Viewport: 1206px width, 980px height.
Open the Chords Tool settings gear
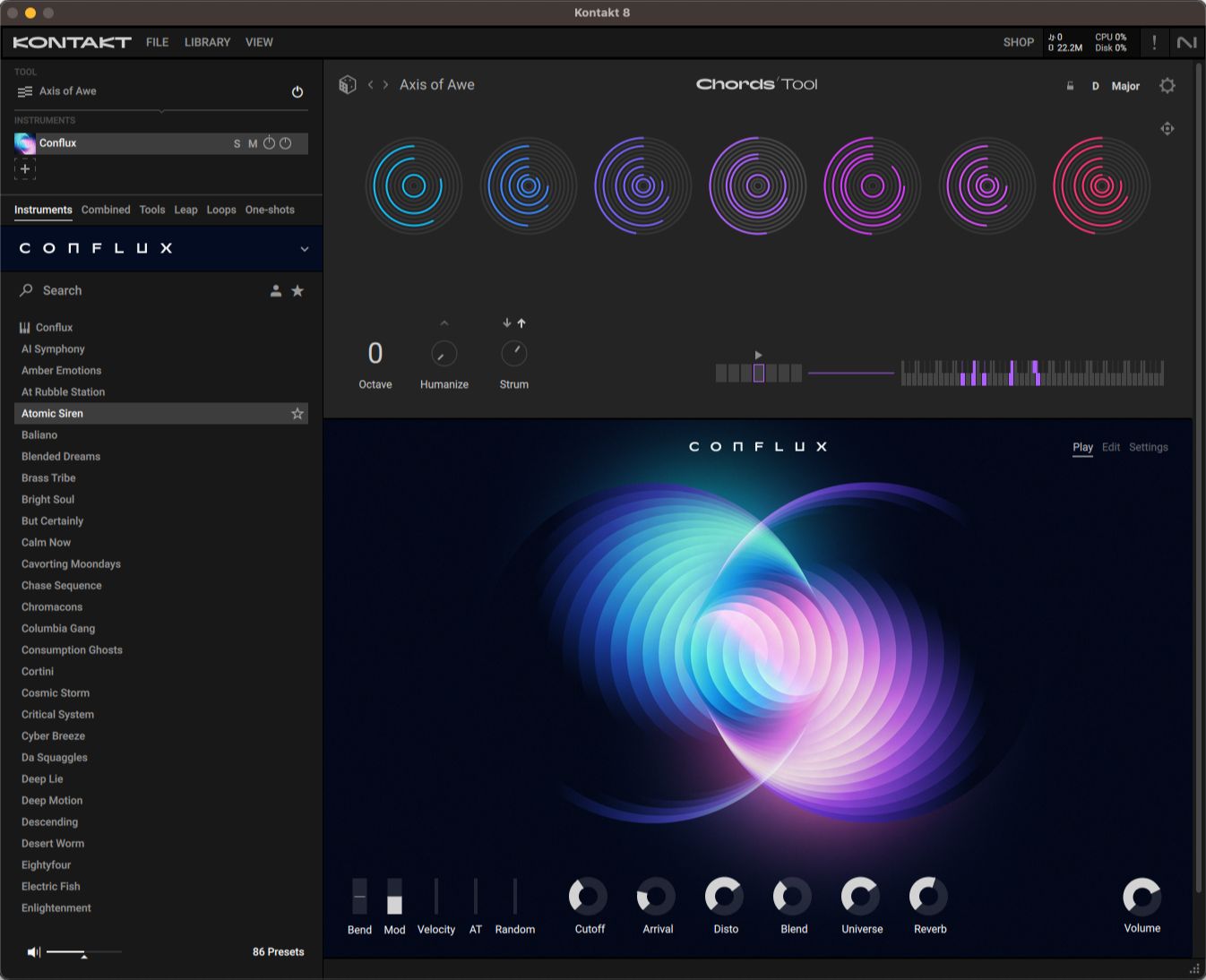click(1167, 85)
